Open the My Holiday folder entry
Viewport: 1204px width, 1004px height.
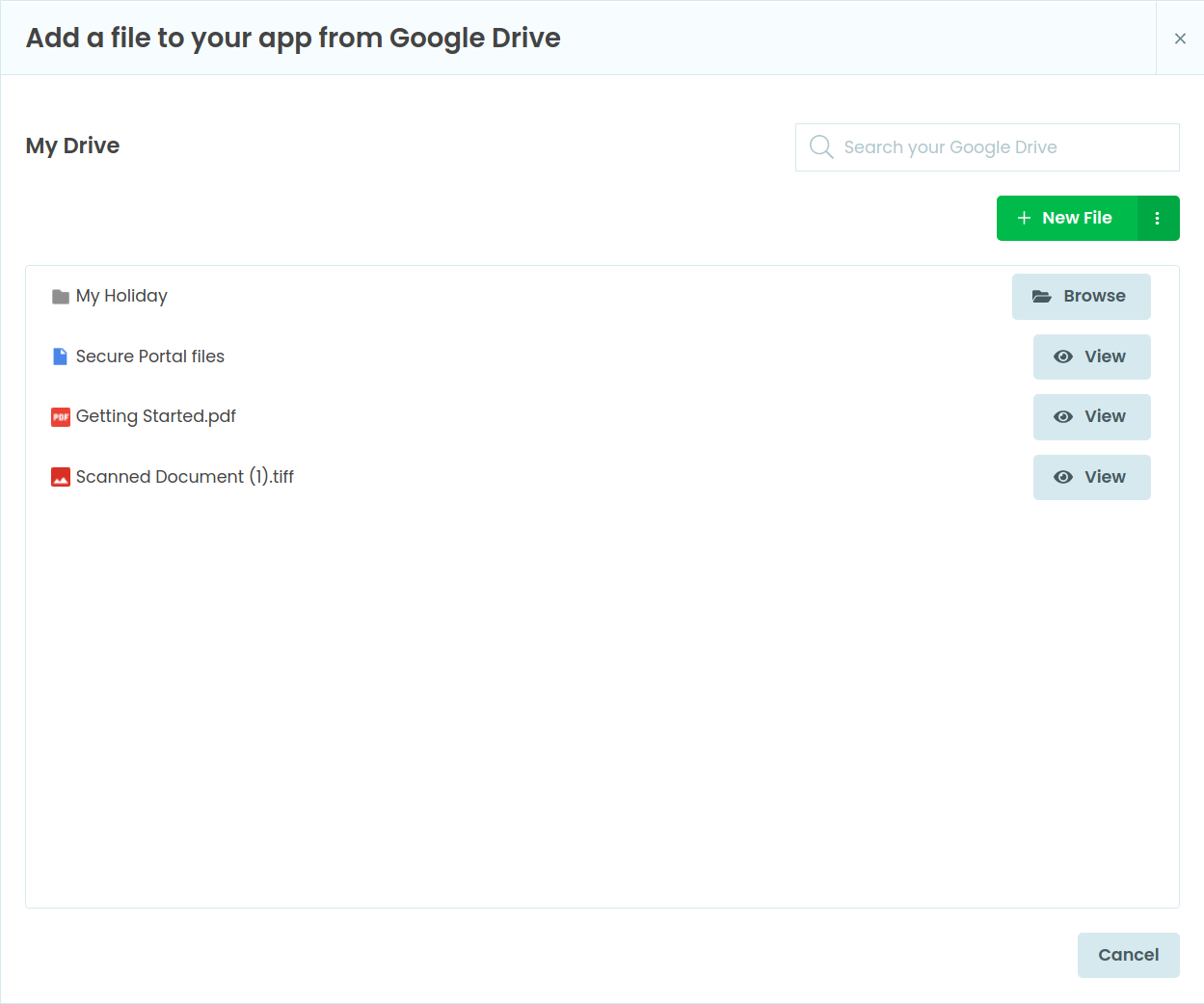click(121, 296)
